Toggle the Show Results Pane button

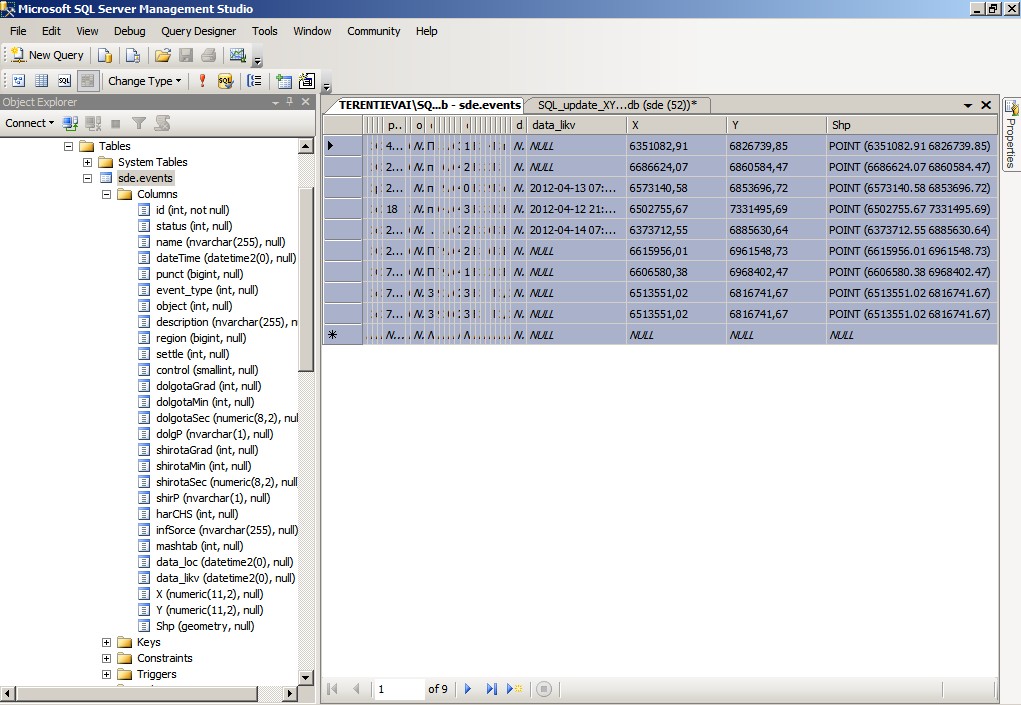click(88, 81)
